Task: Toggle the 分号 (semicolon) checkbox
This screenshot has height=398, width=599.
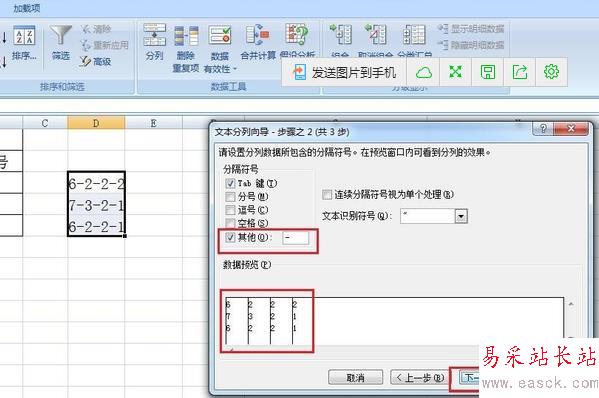Action: pyautogui.click(x=230, y=197)
